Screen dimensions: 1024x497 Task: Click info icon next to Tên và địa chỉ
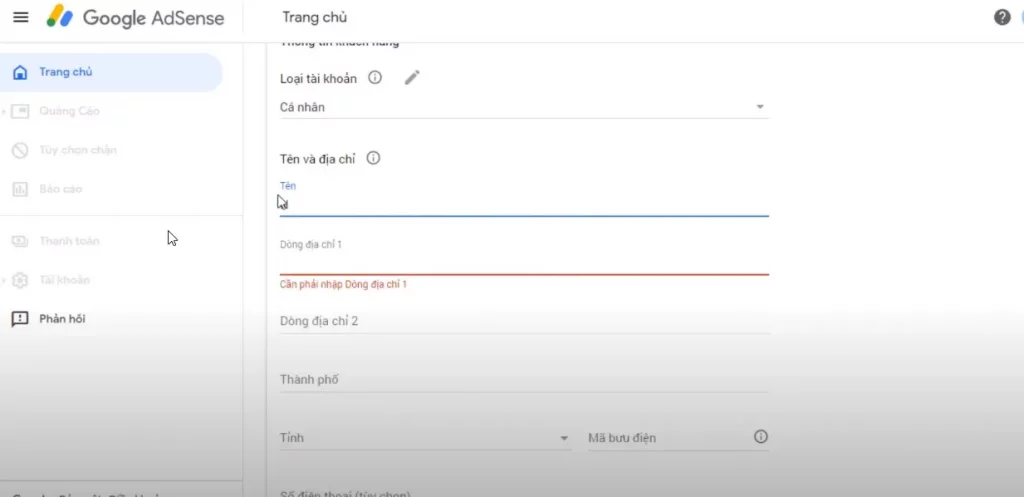tap(374, 158)
